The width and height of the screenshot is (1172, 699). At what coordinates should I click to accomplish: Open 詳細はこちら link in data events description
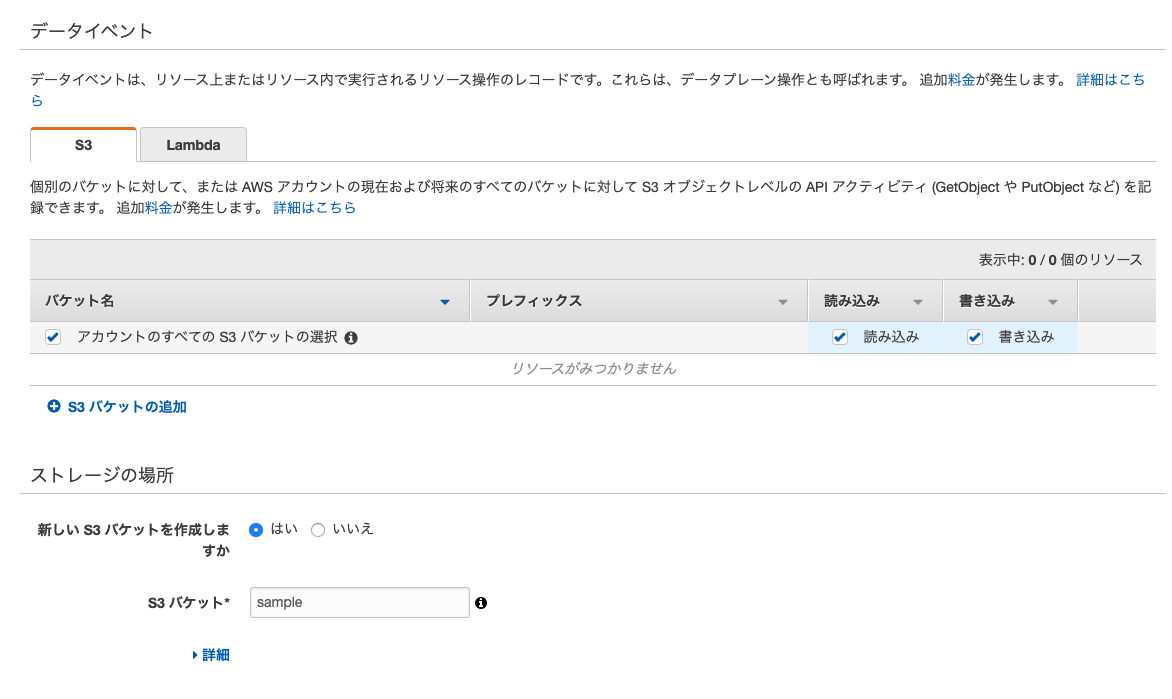[1110, 80]
